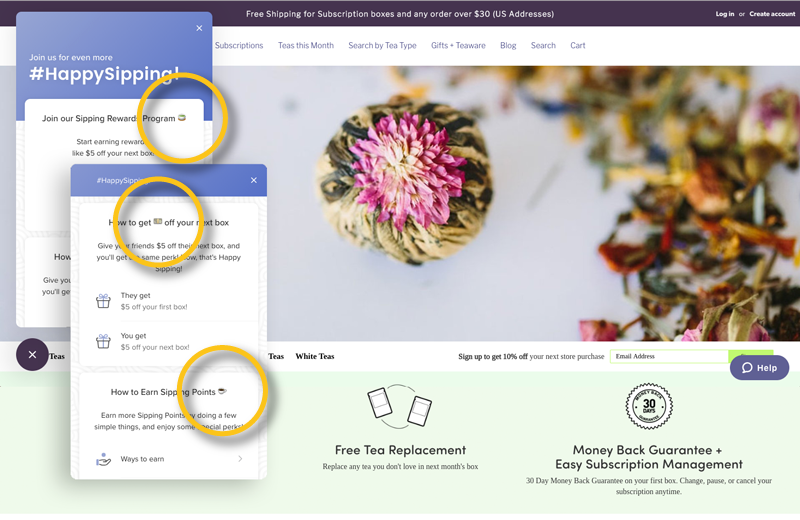Click 'Sign up to get 10% off' text
Image resolution: width=800 pixels, height=520 pixels.
coord(493,356)
